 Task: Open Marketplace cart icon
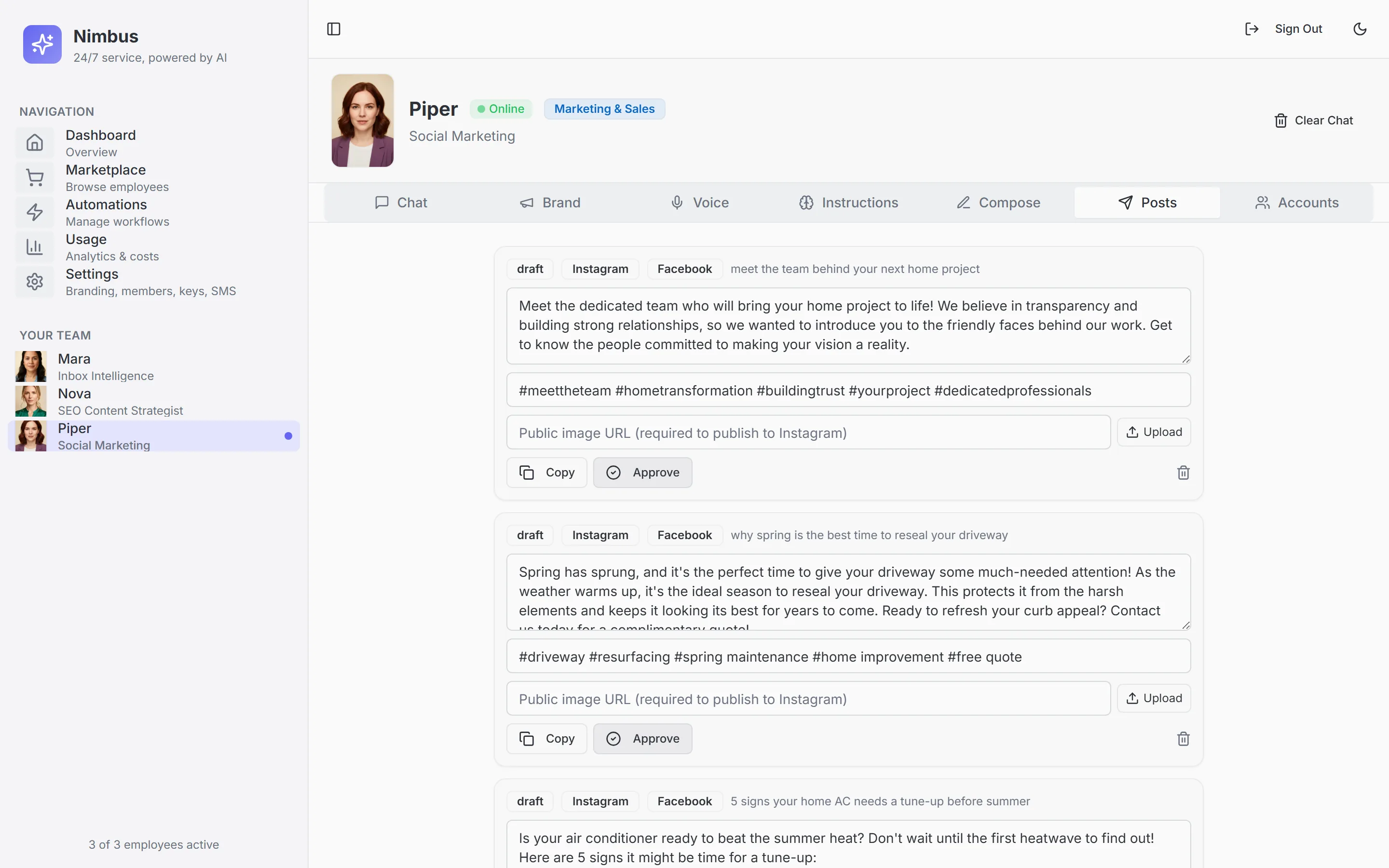coord(34,177)
